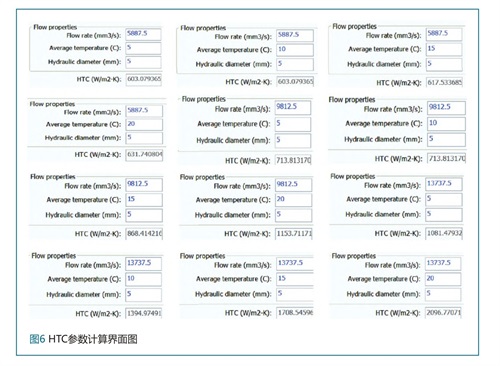Screen dimensions: 500x366
Task: Select average temperature field showing 10 with flow 9812.5
Action: pyautogui.click(x=446, y=124)
